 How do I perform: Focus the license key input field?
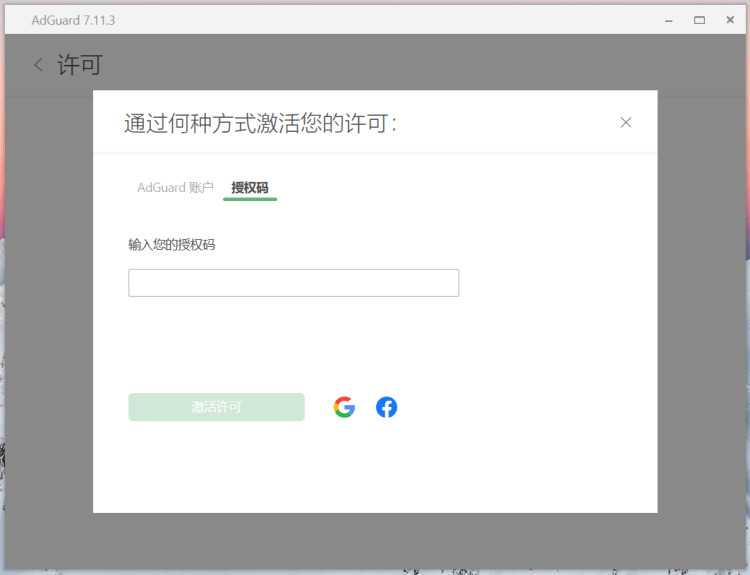pyautogui.click(x=294, y=283)
